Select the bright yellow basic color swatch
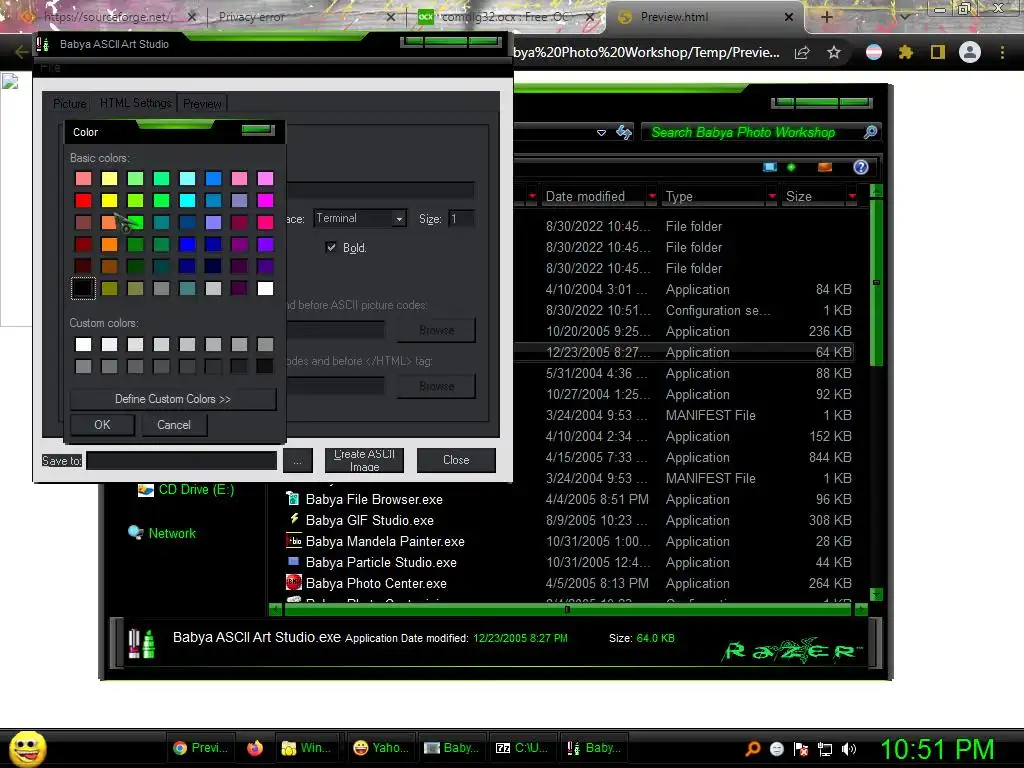 coord(109,200)
